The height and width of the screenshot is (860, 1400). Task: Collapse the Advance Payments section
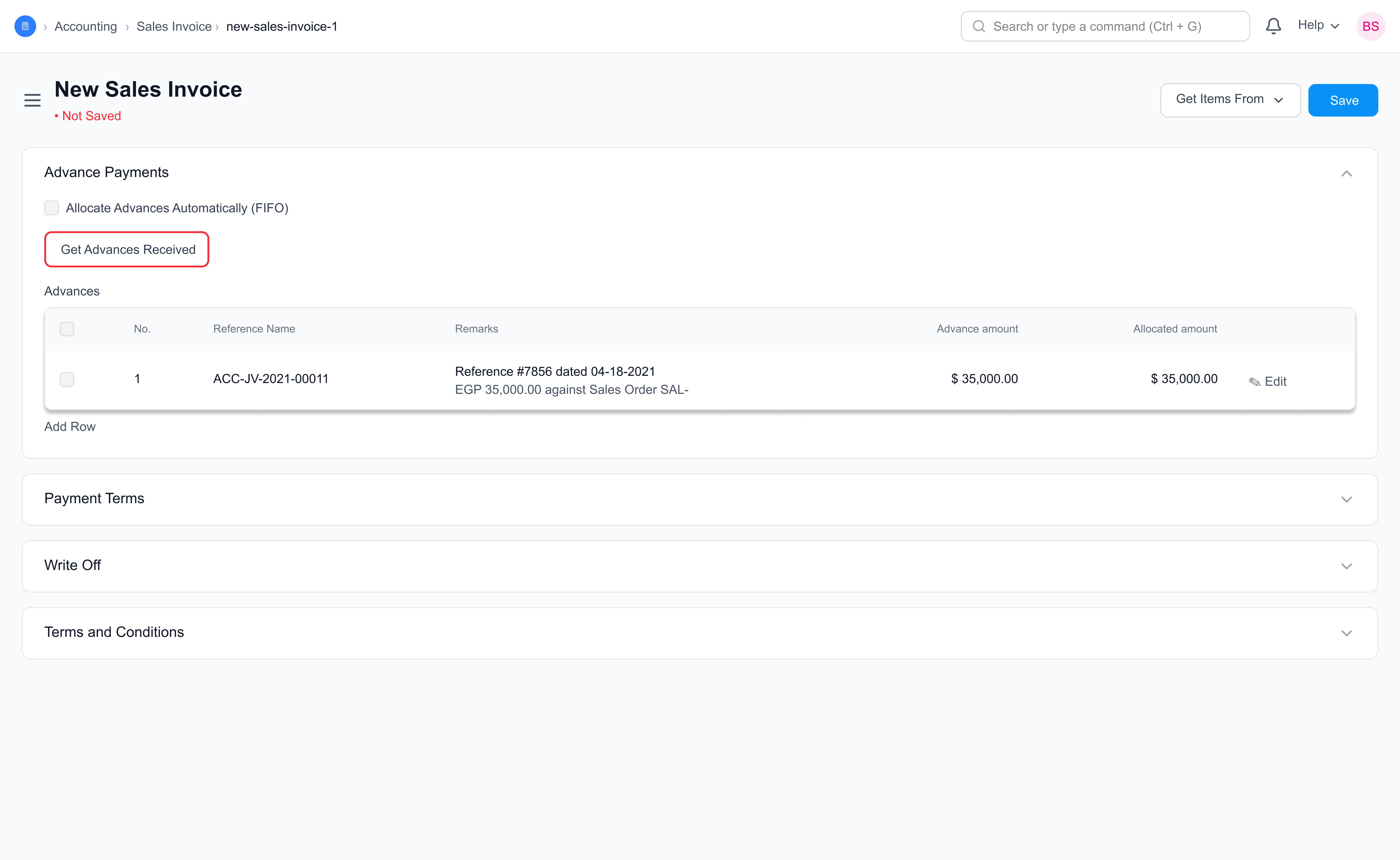pyautogui.click(x=1346, y=173)
